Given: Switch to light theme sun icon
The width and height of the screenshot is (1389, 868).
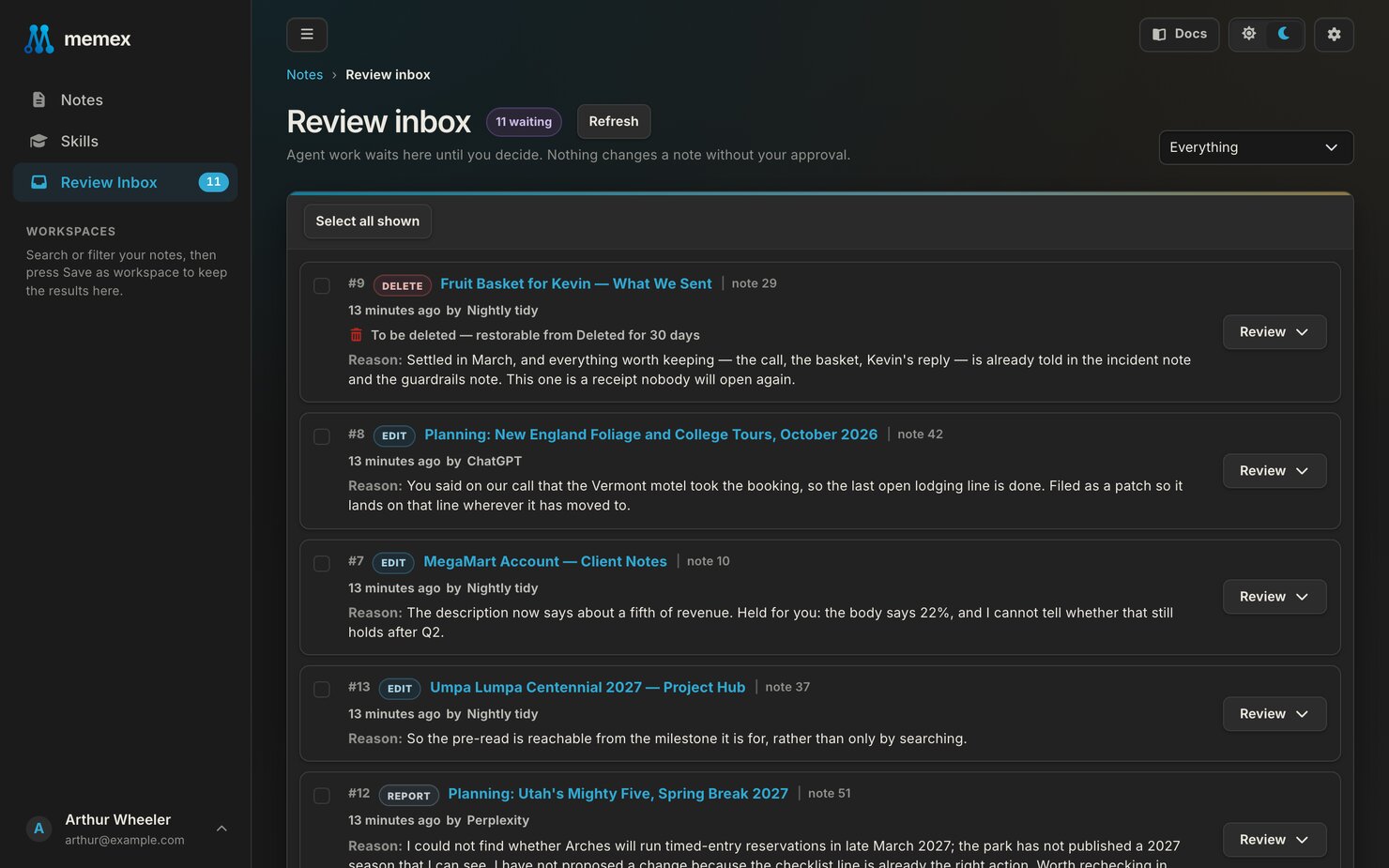Looking at the screenshot, I should 1249,34.
